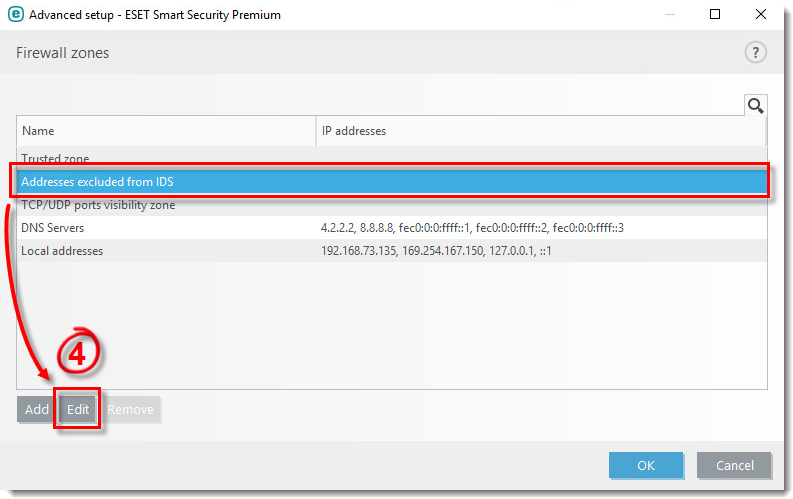Select TCP/UDP ports visibility zone row
This screenshot has width=793, height=499.
pyautogui.click(x=98, y=205)
